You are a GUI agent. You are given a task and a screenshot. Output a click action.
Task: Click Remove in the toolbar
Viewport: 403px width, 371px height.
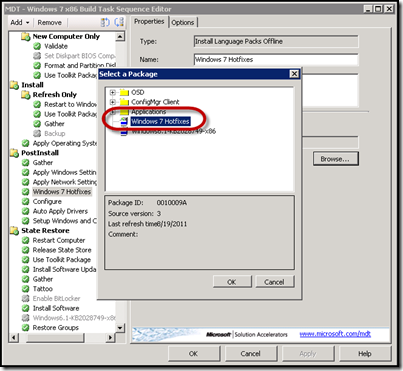pos(49,23)
